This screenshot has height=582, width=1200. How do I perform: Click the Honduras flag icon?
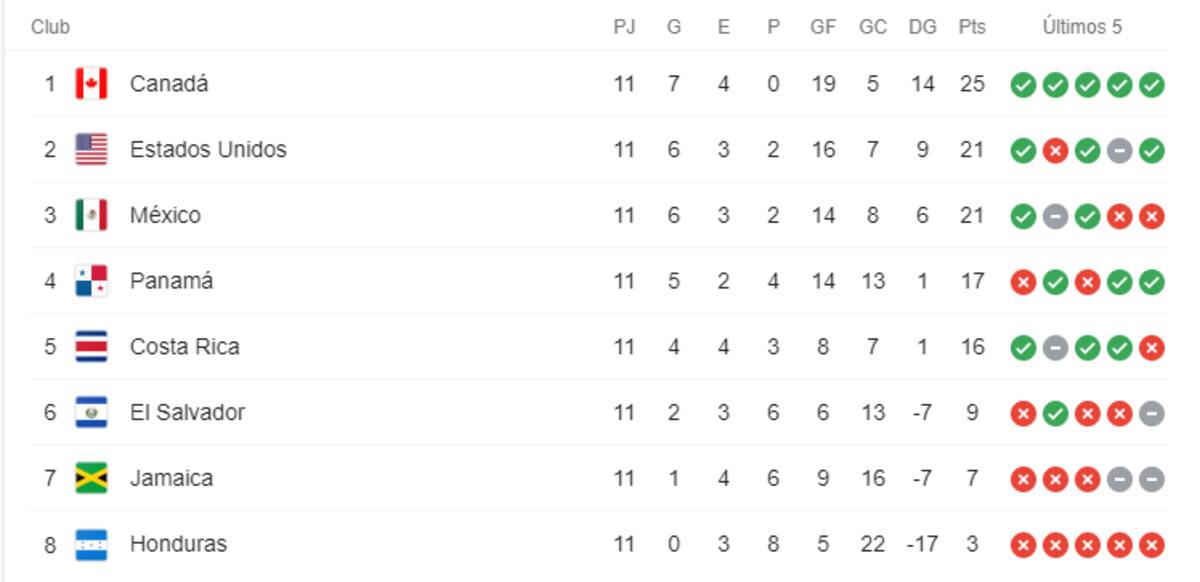point(91,544)
